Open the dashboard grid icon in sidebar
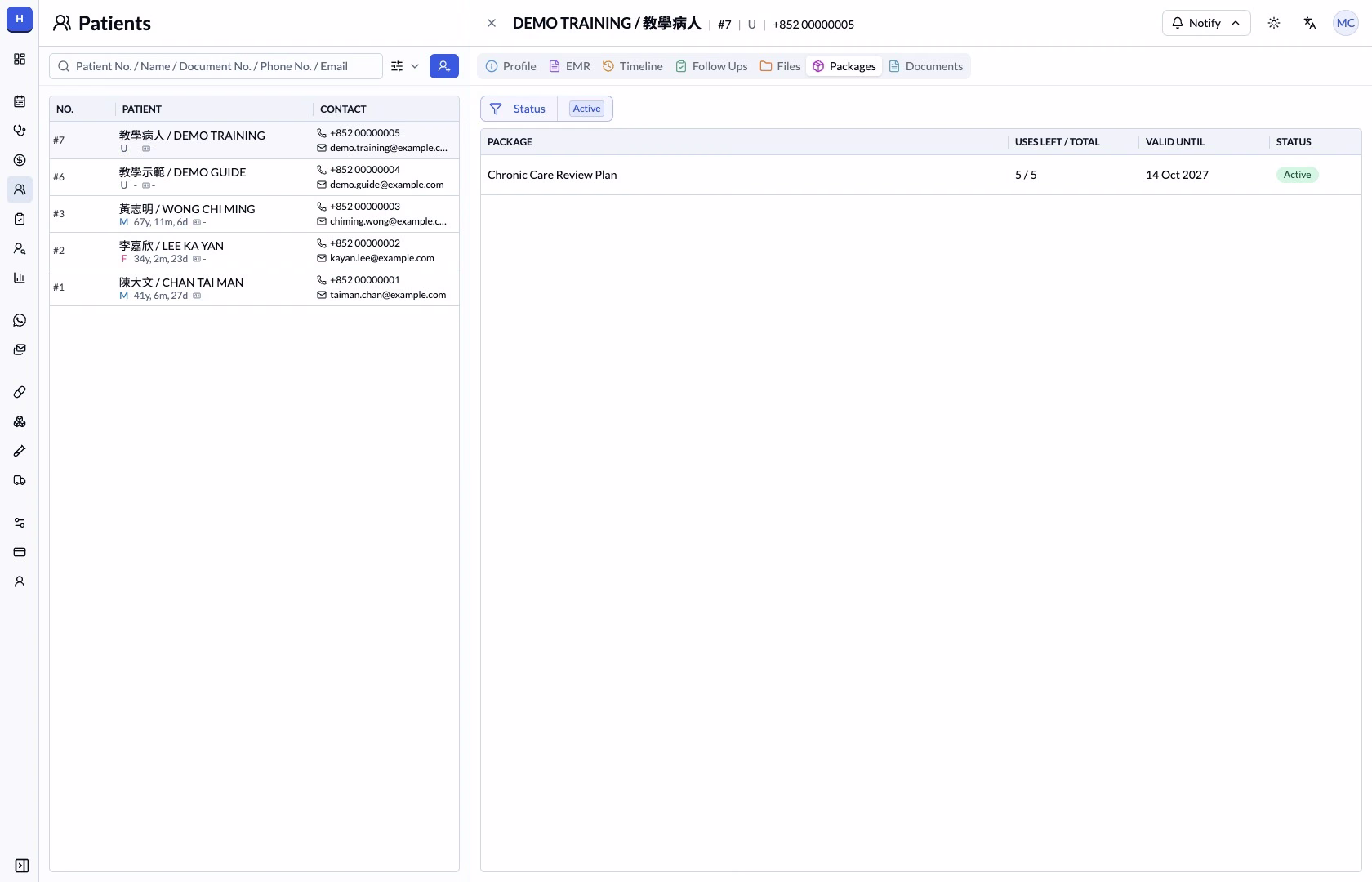 click(x=20, y=59)
